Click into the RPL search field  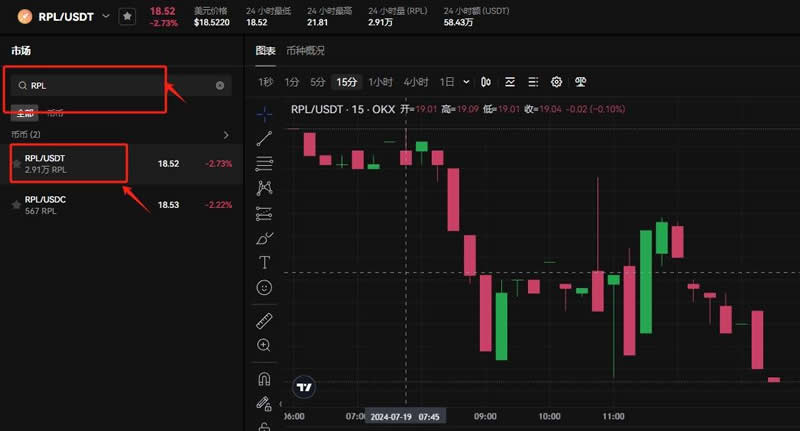click(x=121, y=86)
